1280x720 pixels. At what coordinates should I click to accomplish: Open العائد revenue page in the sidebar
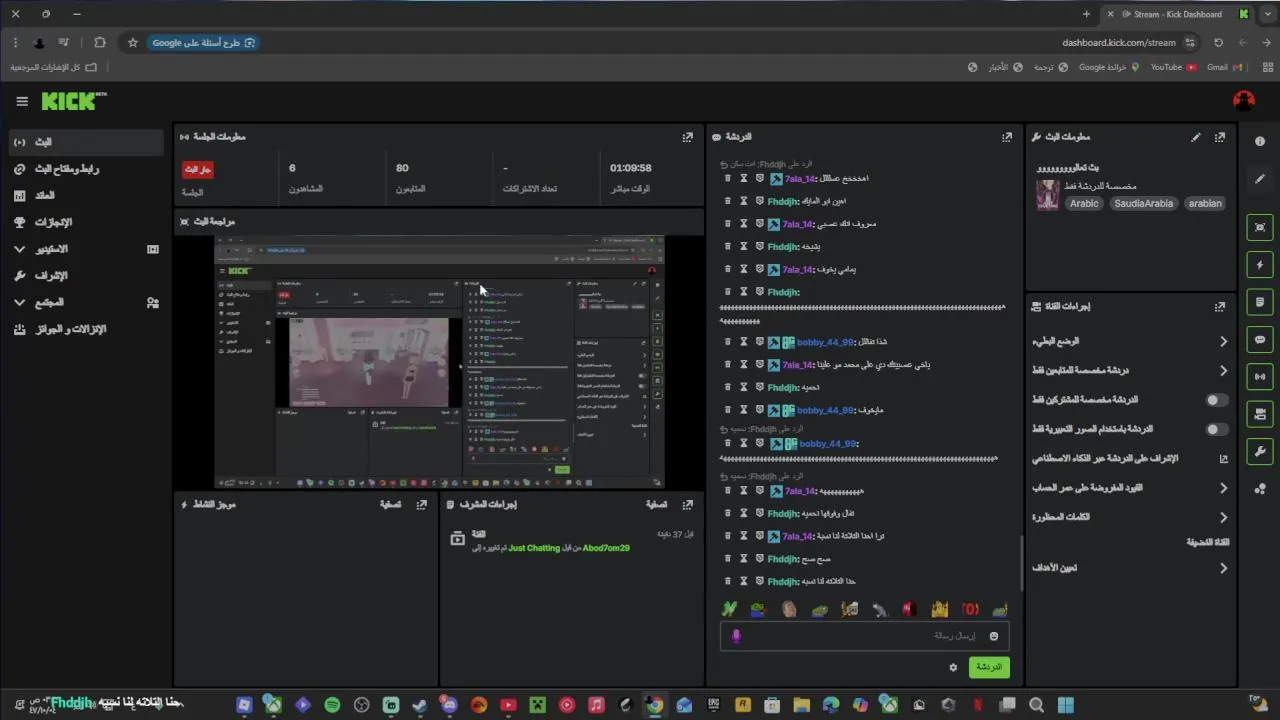86,195
